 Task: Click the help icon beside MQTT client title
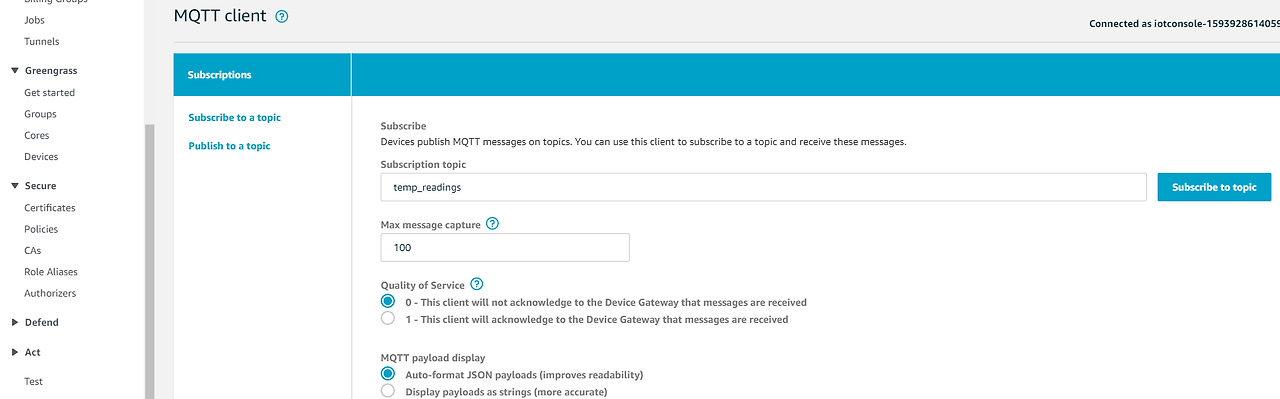pyautogui.click(x=282, y=16)
